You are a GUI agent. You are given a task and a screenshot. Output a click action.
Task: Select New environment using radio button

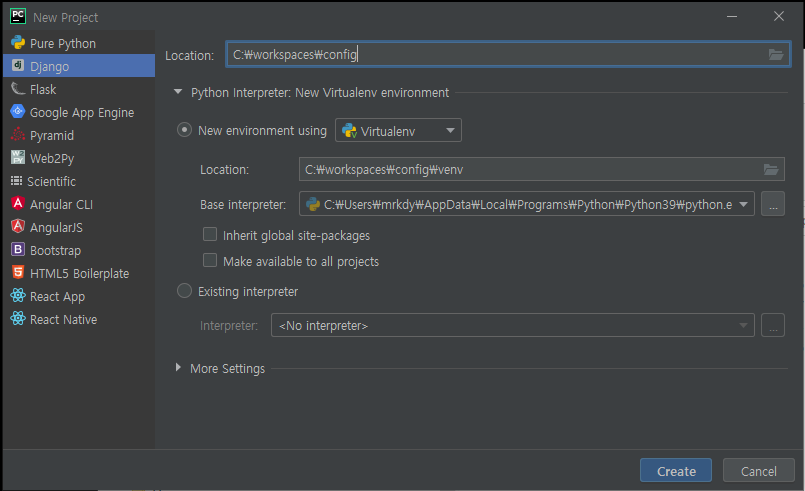point(184,129)
